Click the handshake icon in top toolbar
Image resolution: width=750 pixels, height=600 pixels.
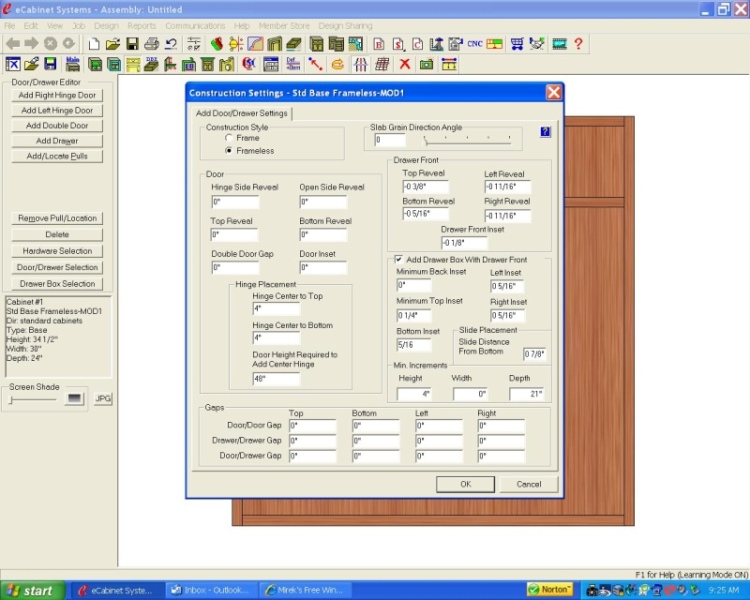[x=537, y=44]
